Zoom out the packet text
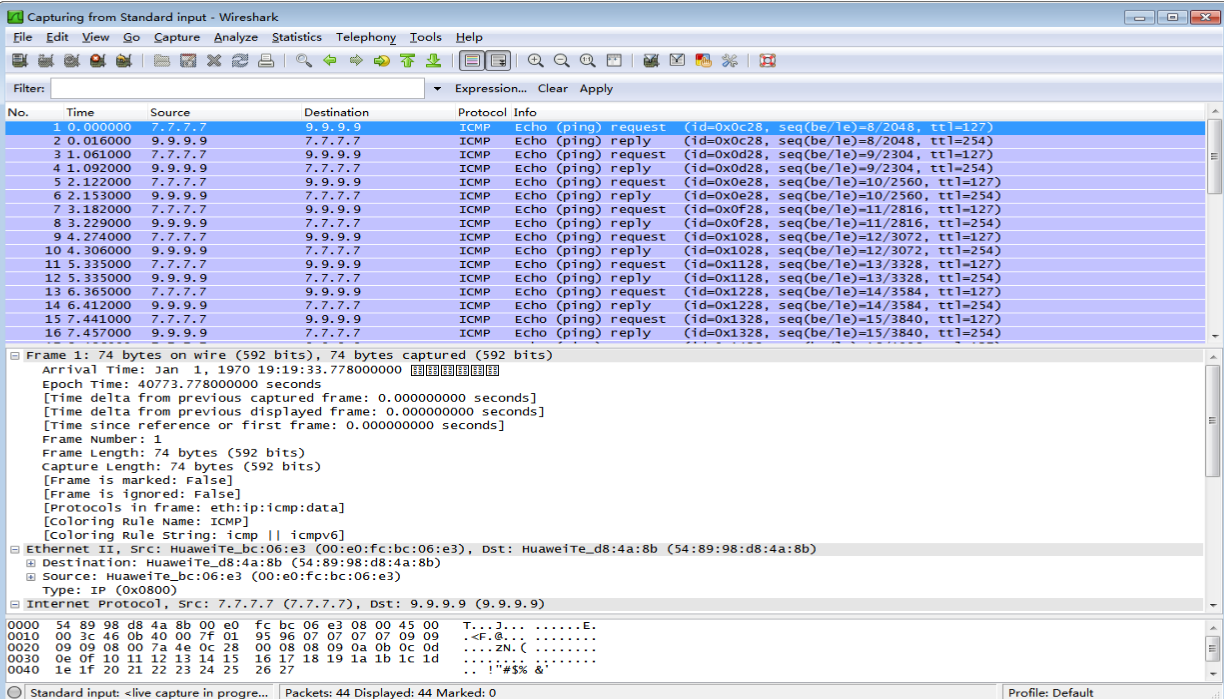1224x699 pixels. pos(562,61)
